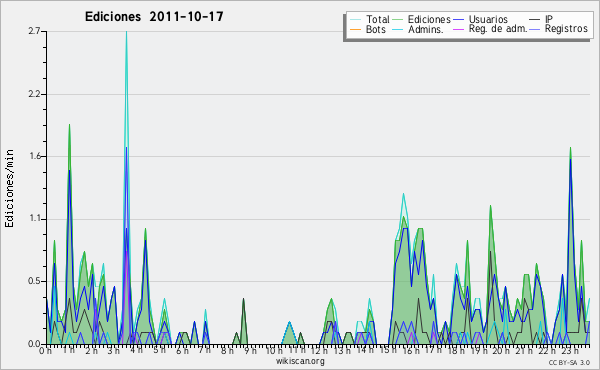Click the Bots legend entry
The image size is (600, 370).
pyautogui.click(x=376, y=29)
